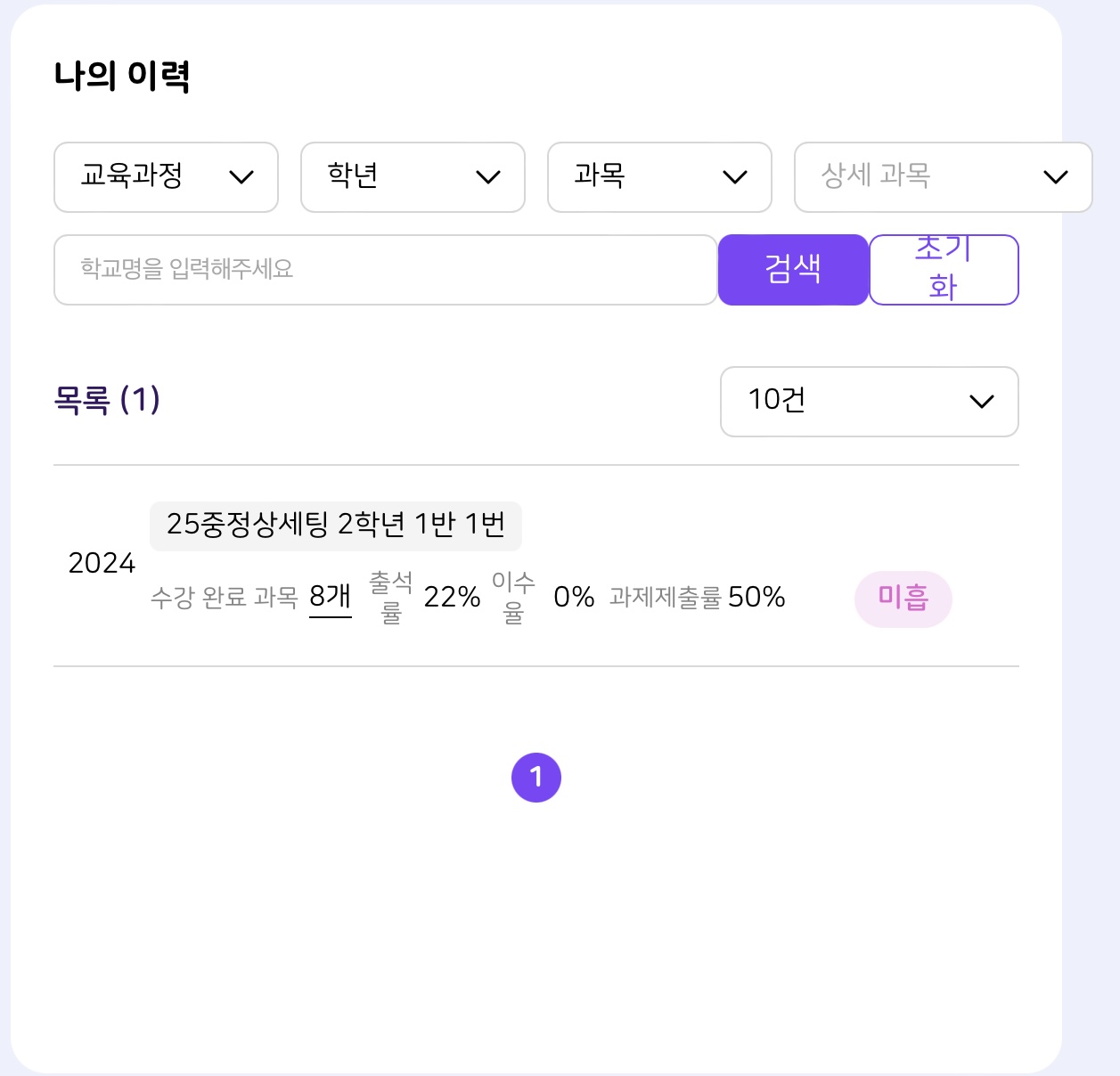Image resolution: width=1120 pixels, height=1076 pixels.
Task: Open the 과목 dropdown
Action: [659, 177]
